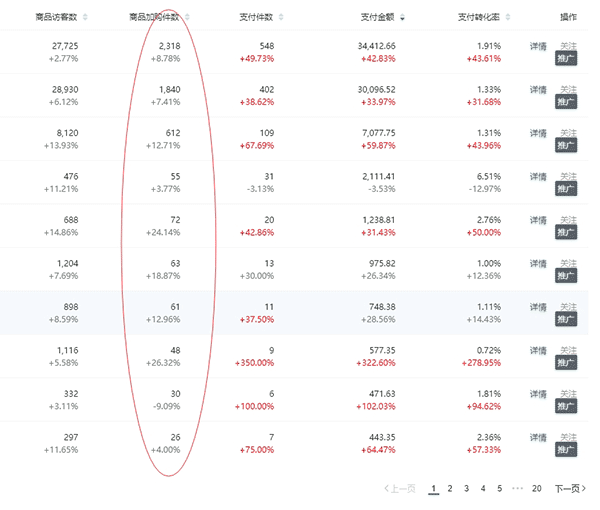The width and height of the screenshot is (600, 510).
Task: Click 推广 in the 577.35 row
Action: click(x=567, y=363)
